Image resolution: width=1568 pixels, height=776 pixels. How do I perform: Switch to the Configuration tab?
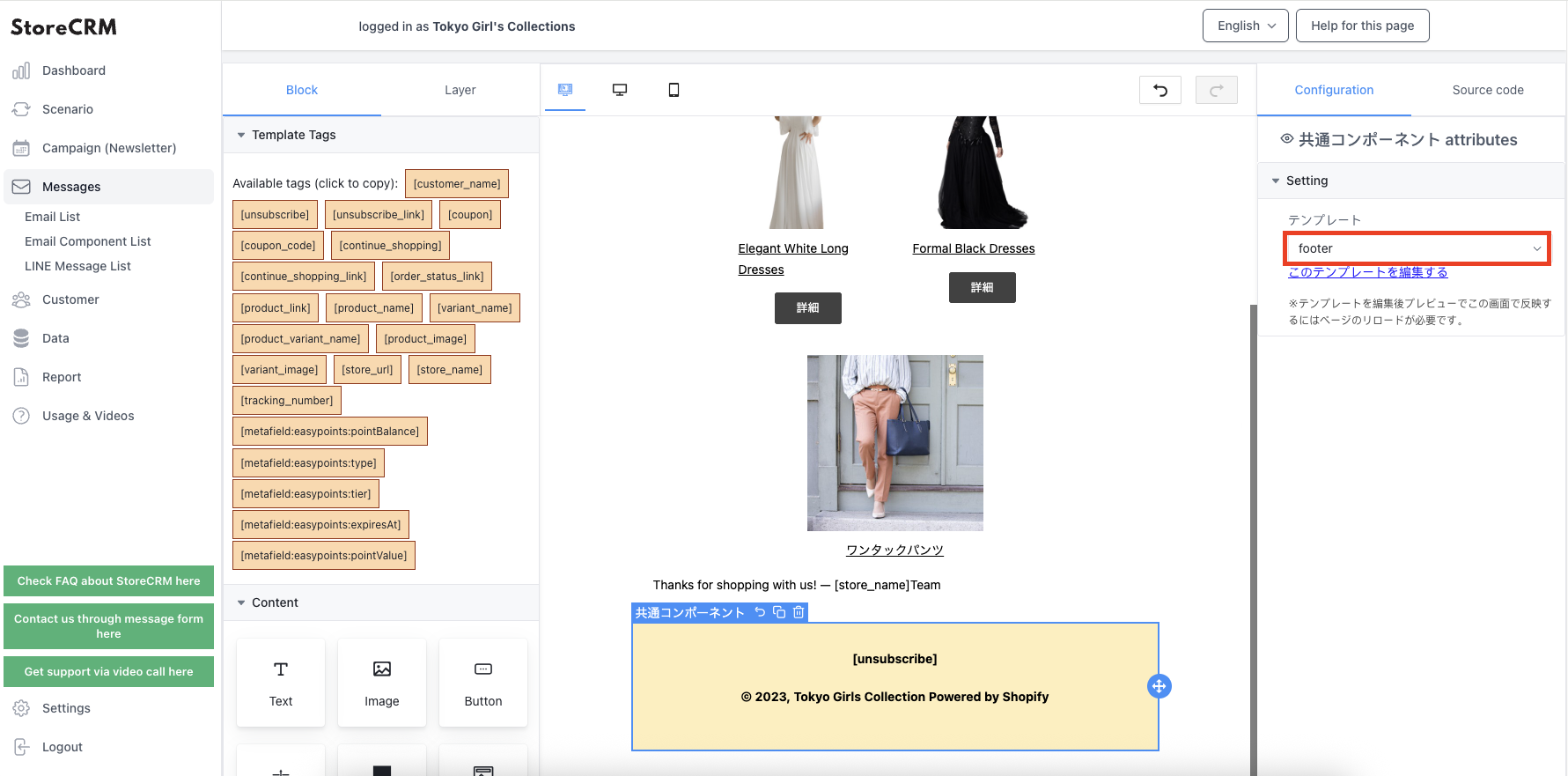pos(1334,90)
